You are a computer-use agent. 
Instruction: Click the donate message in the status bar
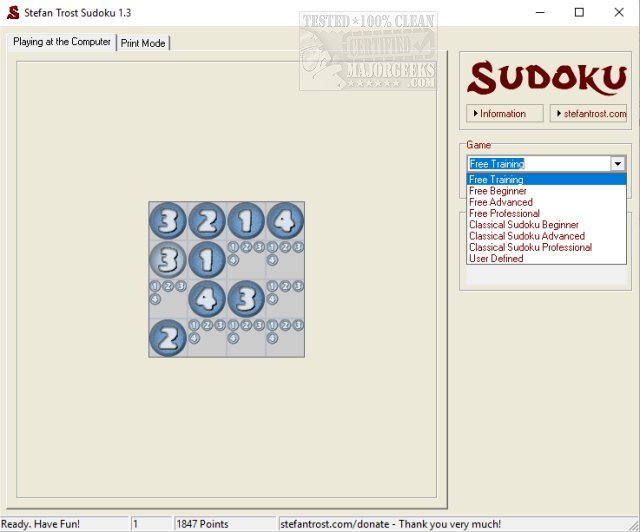[x=390, y=524]
